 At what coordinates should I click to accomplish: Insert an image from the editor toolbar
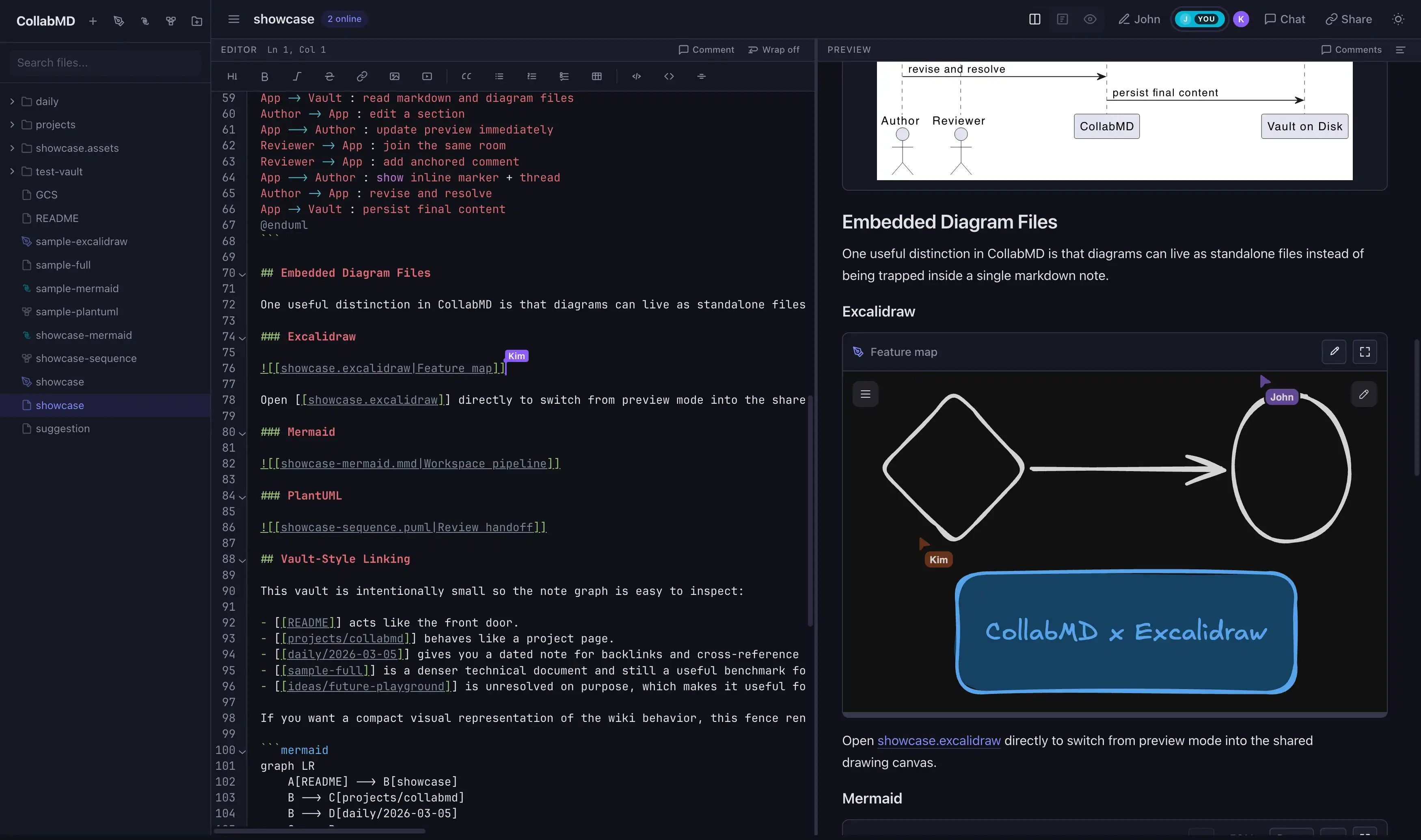point(395,76)
